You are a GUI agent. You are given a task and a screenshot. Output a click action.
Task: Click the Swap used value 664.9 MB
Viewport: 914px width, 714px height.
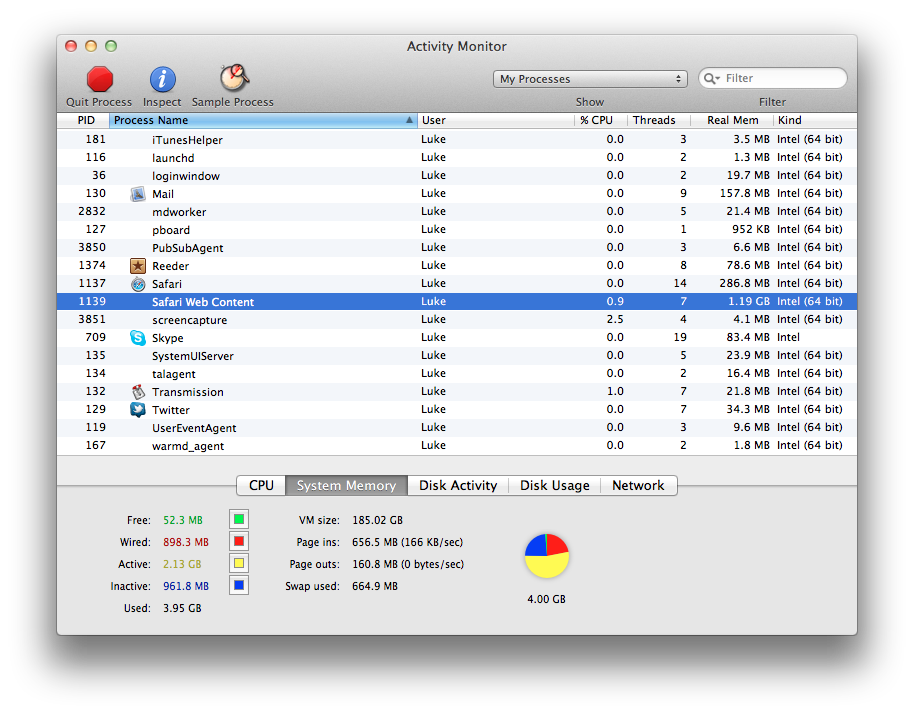point(375,586)
